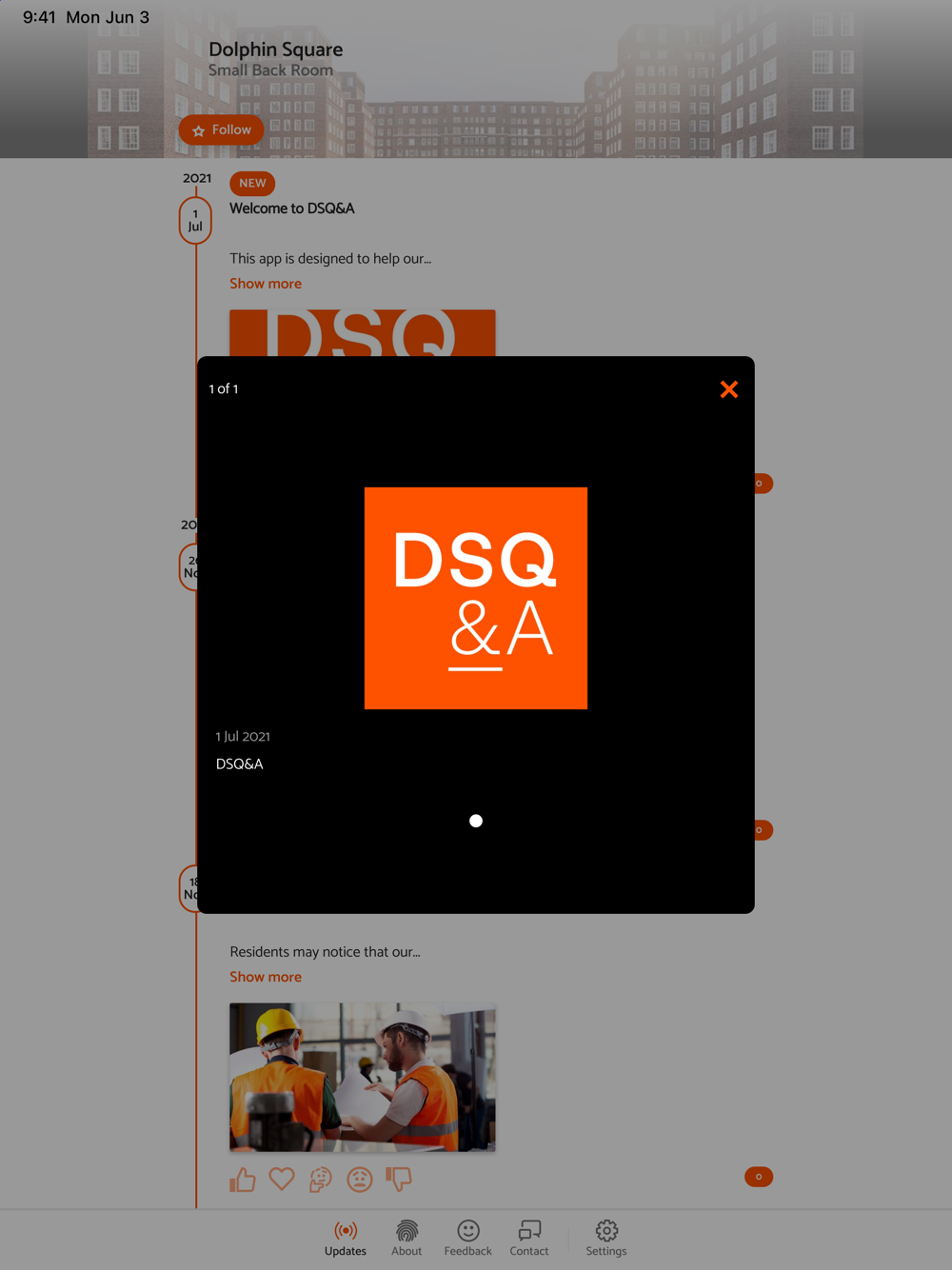Expand Welcome to DSQ&A with Show more
The height and width of the screenshot is (1270, 952).
coord(266,284)
